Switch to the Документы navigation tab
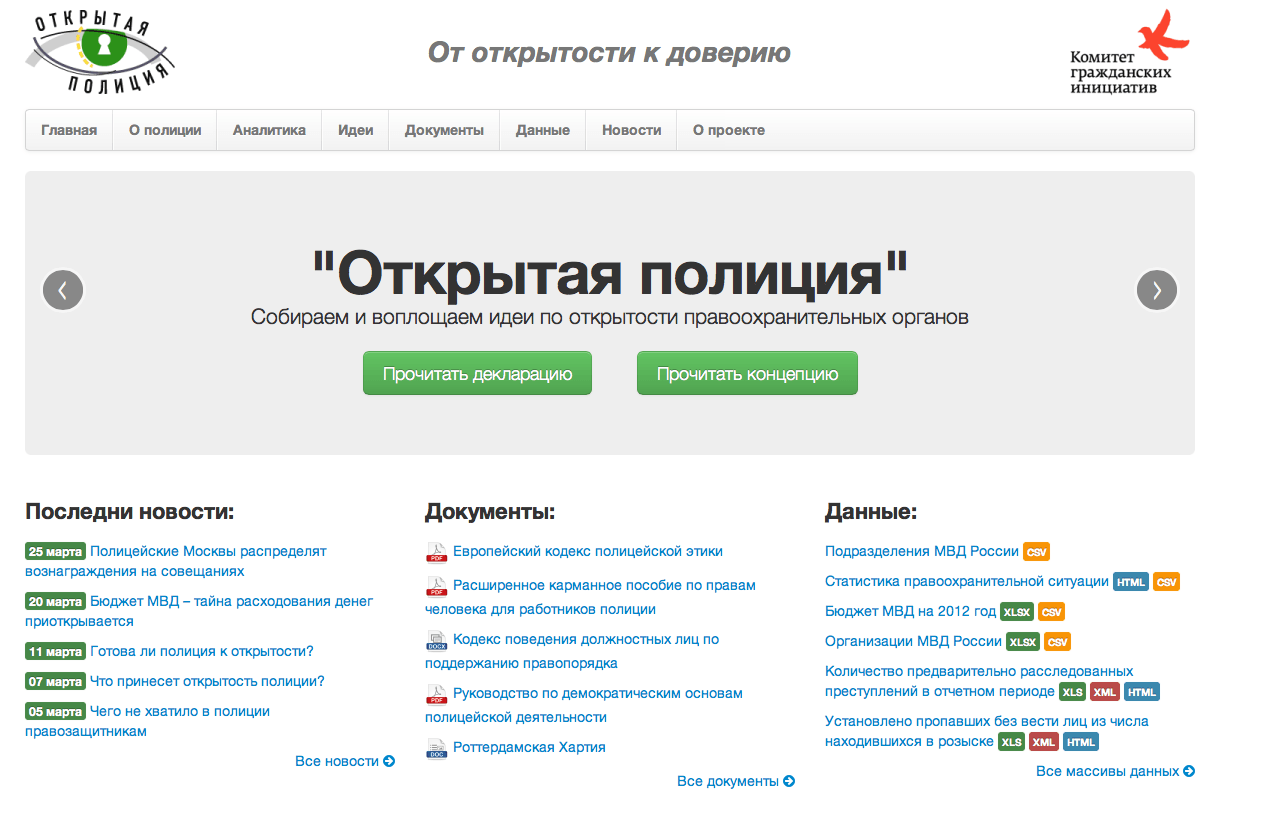 (x=444, y=130)
